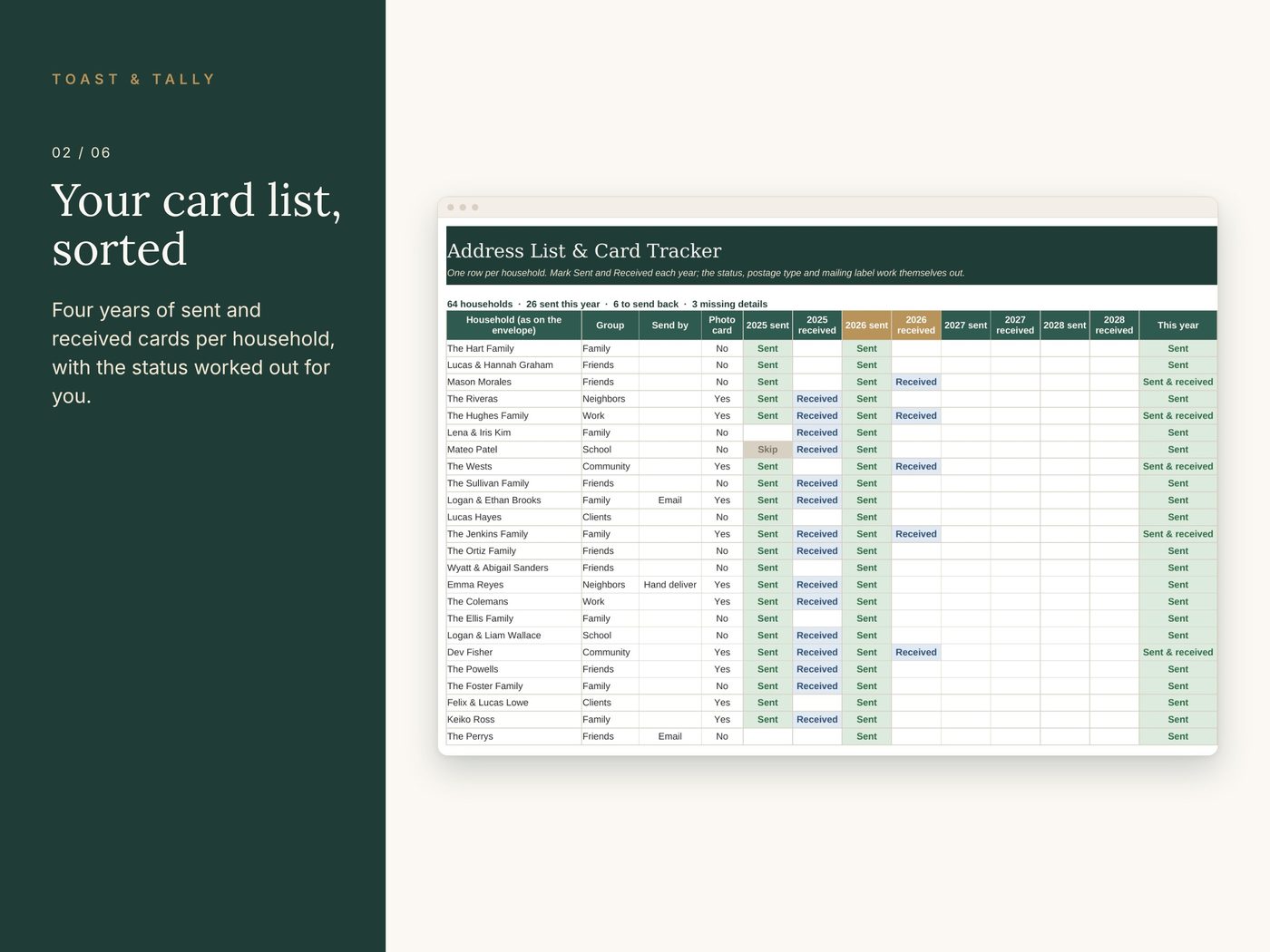Click the "This year" column header
1270x952 pixels.
pos(1177,325)
